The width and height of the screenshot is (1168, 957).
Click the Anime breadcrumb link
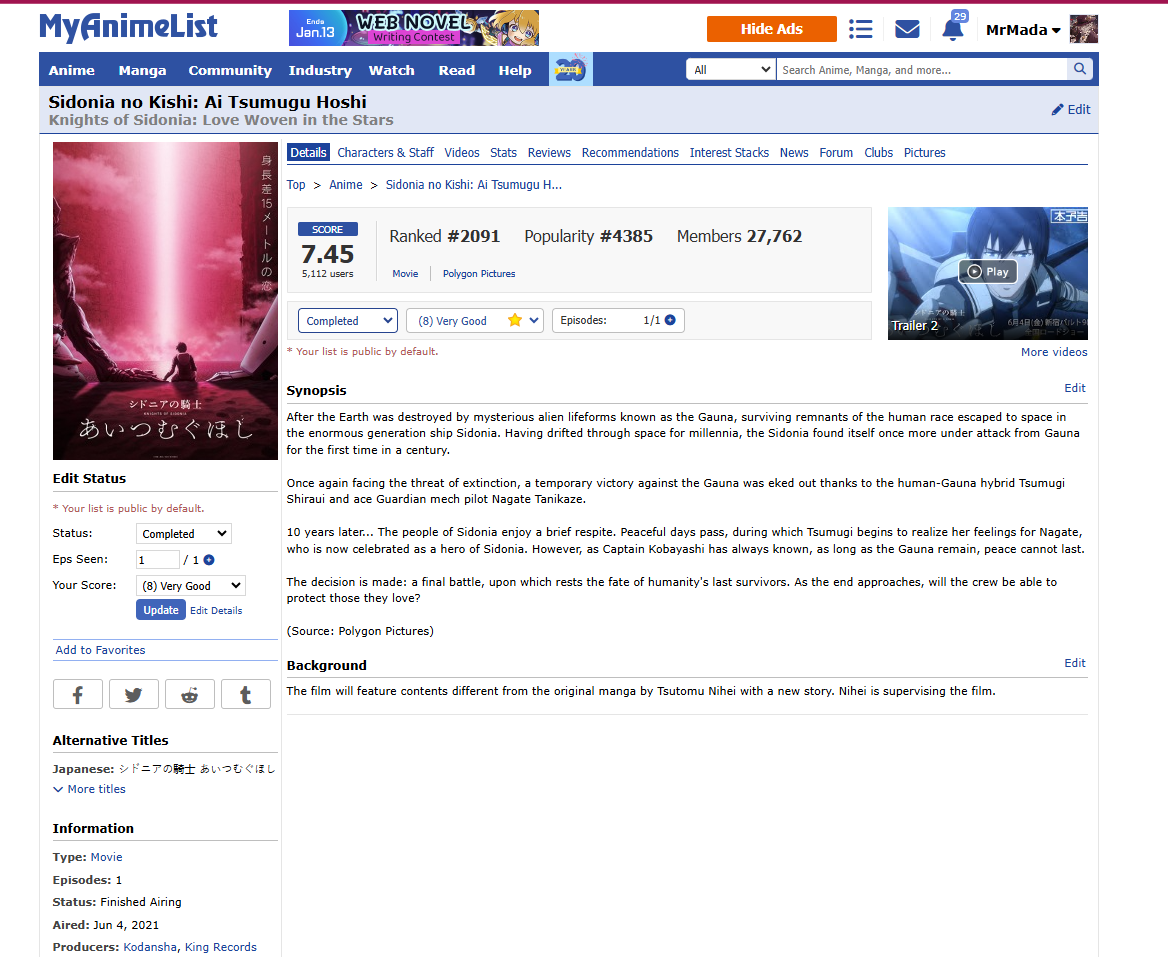point(346,185)
